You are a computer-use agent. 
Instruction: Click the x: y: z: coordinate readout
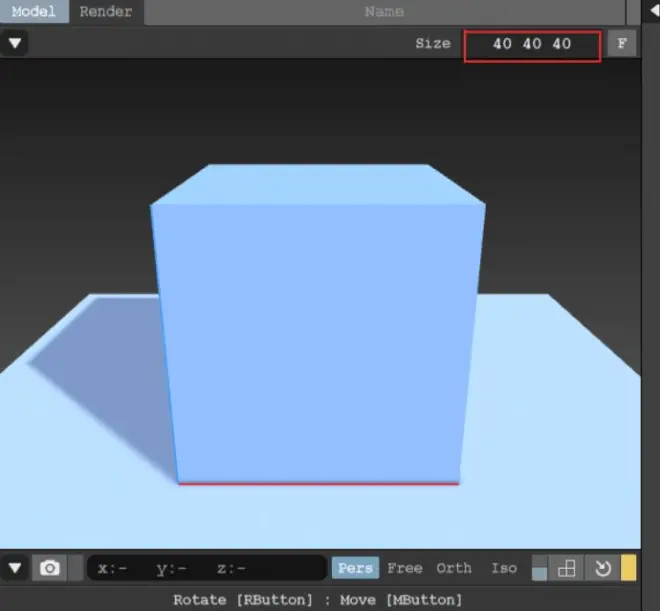[207, 568]
